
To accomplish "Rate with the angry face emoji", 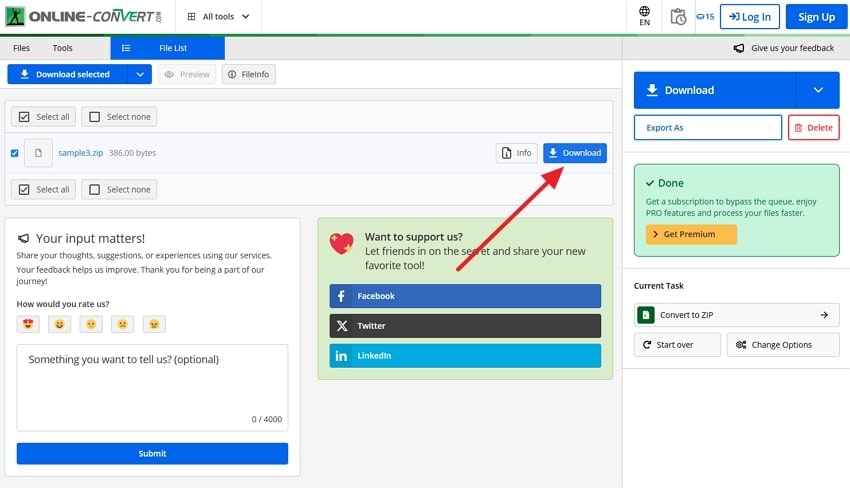I will point(154,324).
